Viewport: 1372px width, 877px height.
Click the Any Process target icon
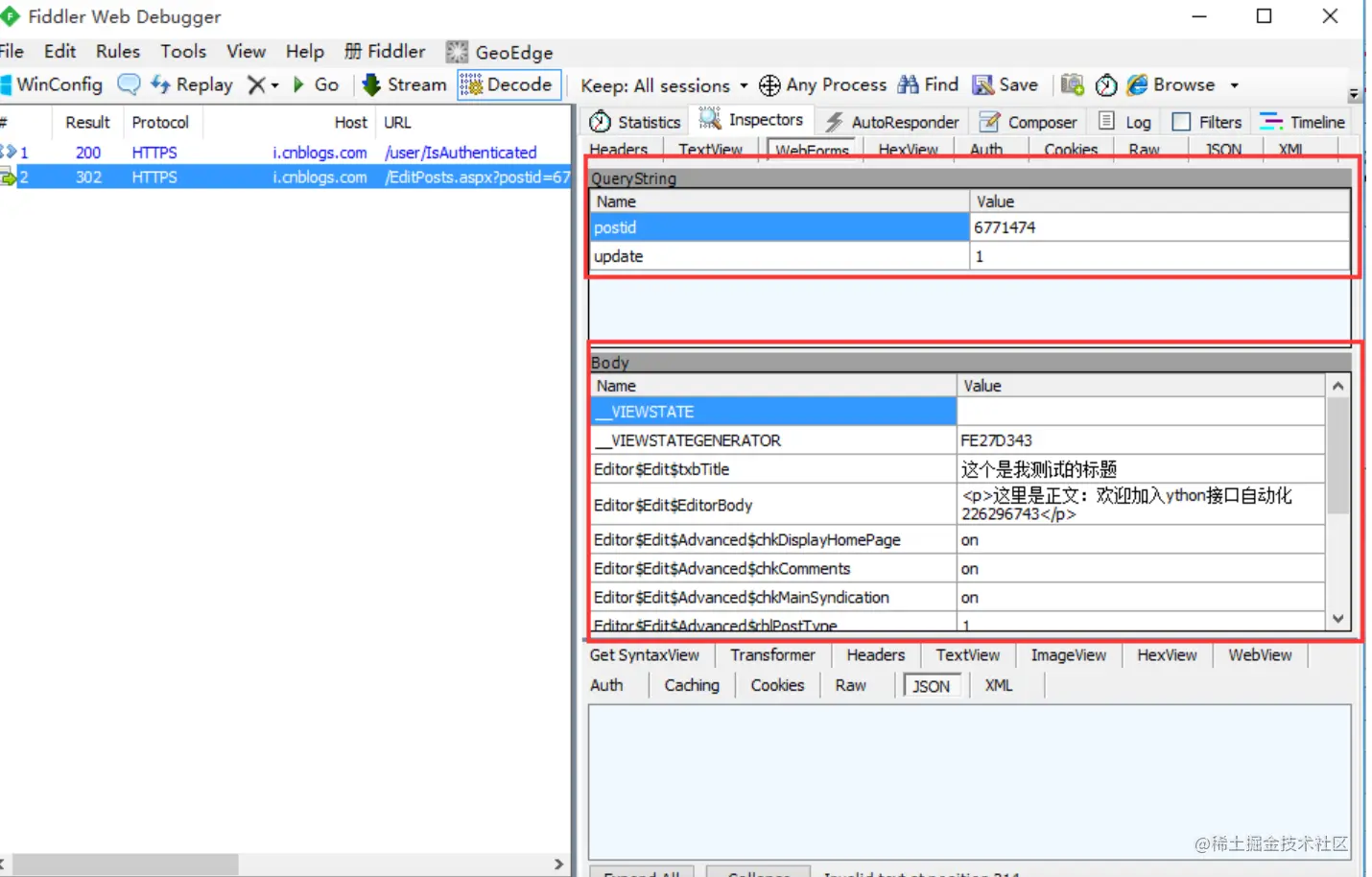tap(769, 85)
